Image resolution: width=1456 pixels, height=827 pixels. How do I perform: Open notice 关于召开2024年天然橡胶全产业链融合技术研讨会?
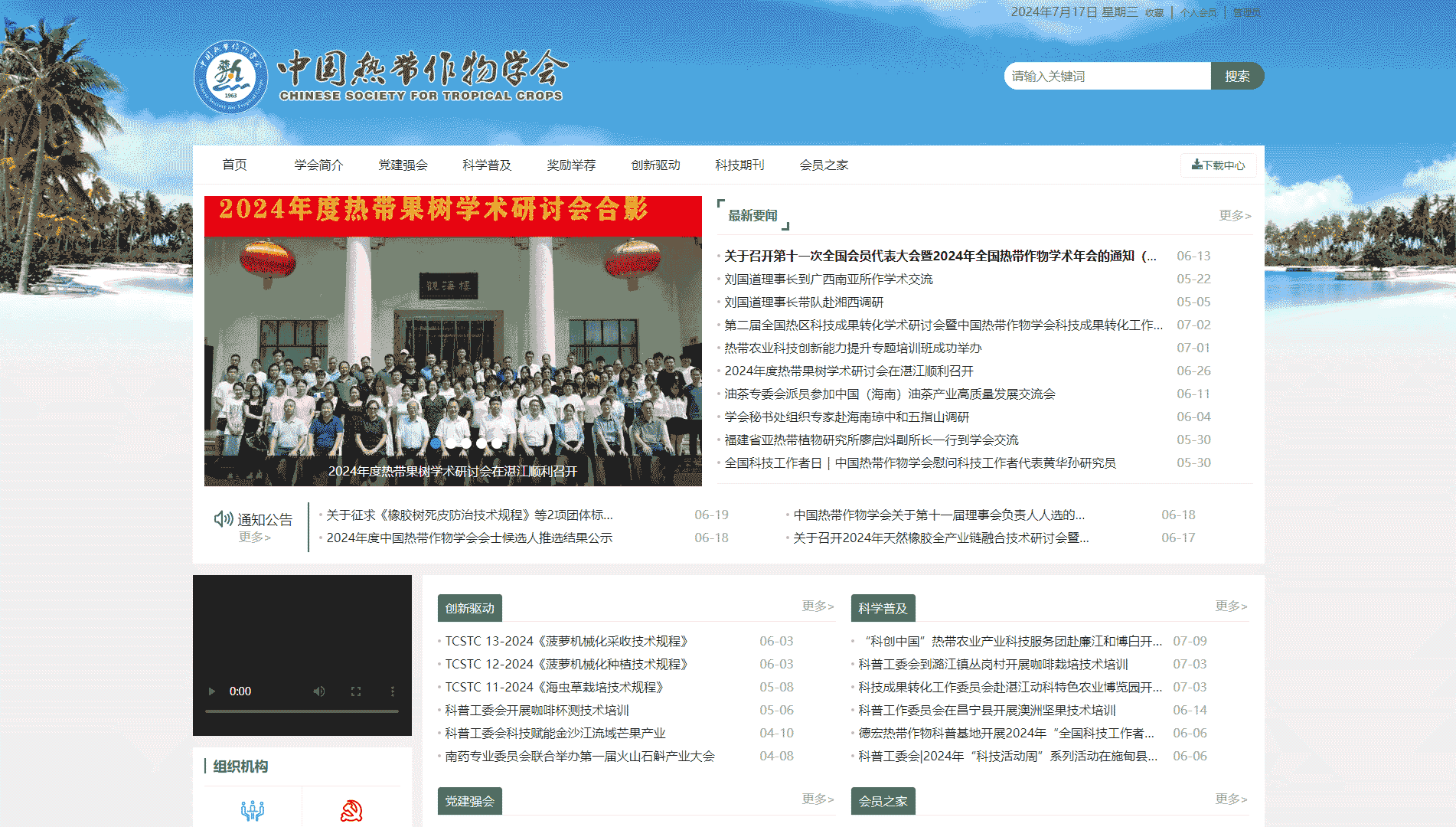point(941,538)
